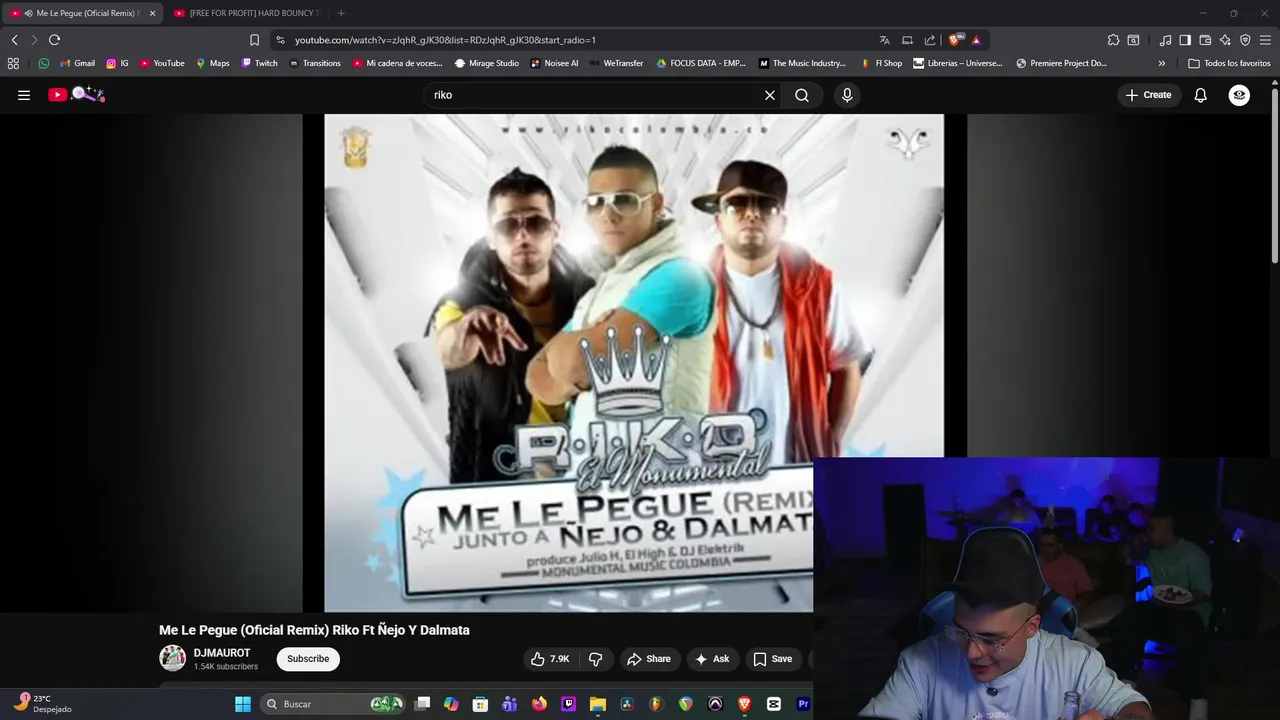Go back in browser history

point(14,40)
